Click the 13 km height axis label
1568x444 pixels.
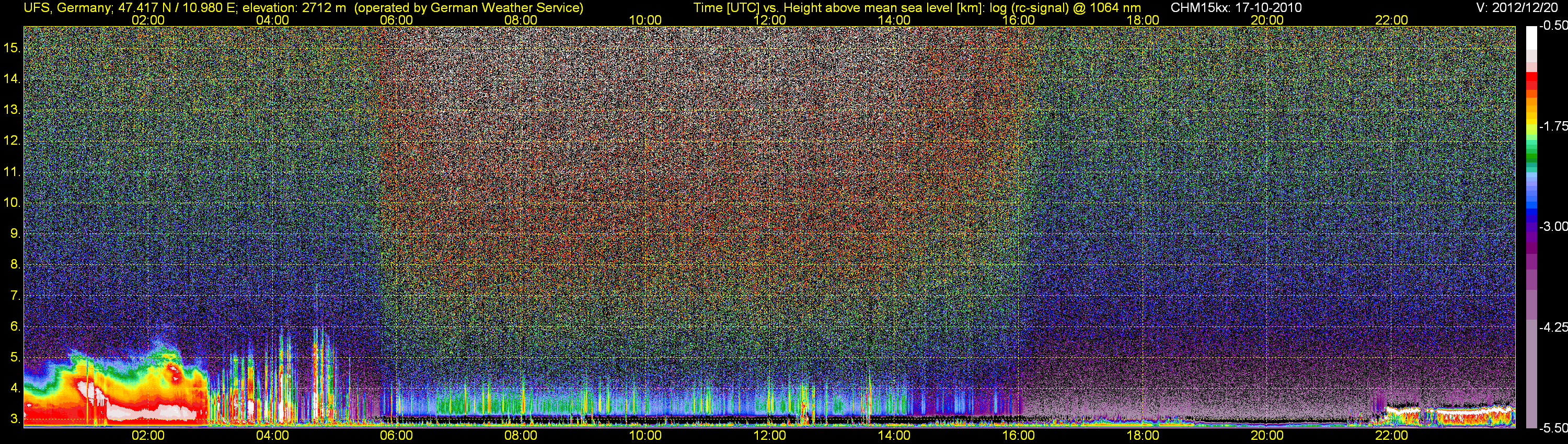click(x=12, y=110)
